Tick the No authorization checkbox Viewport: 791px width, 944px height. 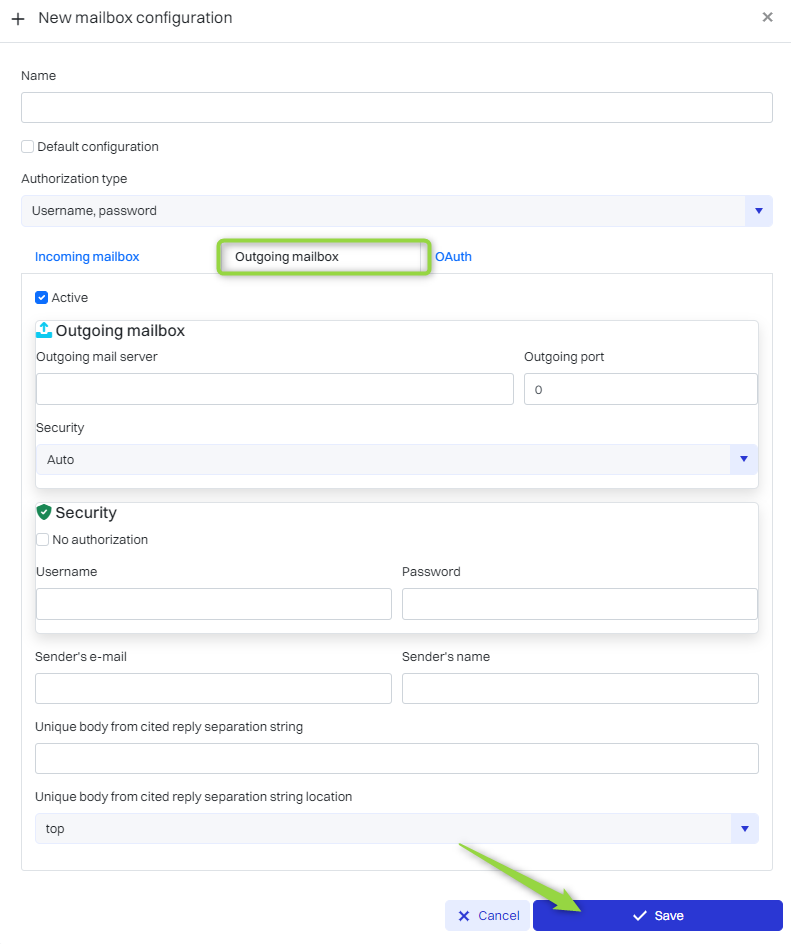coord(43,540)
